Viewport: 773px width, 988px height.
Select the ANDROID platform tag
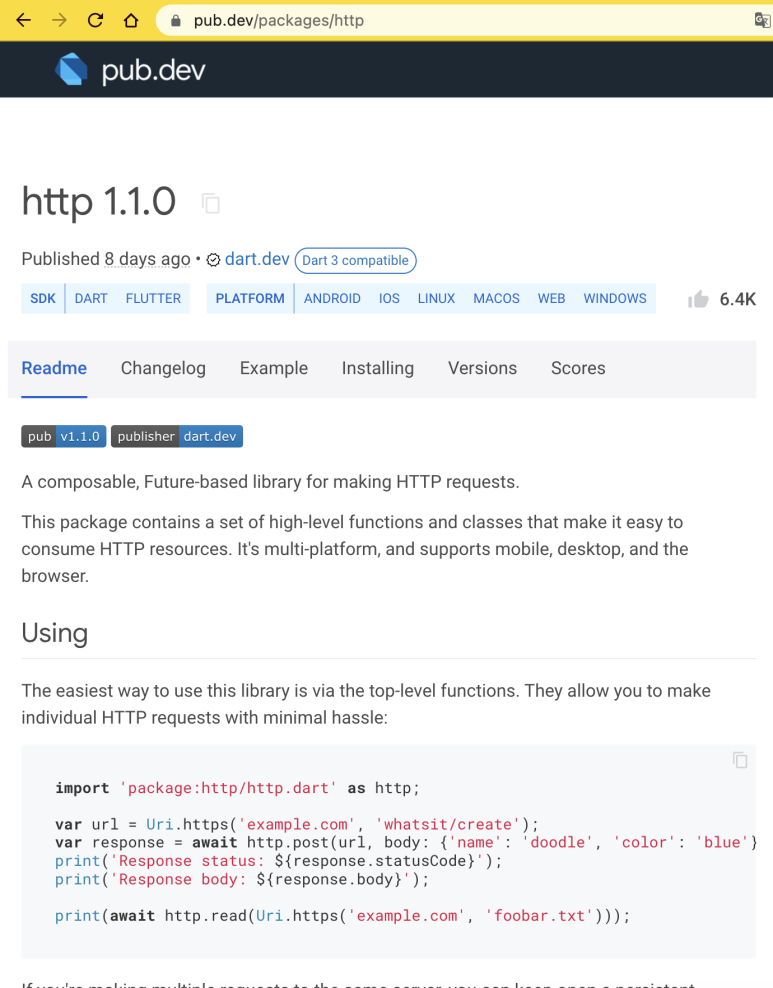pos(333,299)
